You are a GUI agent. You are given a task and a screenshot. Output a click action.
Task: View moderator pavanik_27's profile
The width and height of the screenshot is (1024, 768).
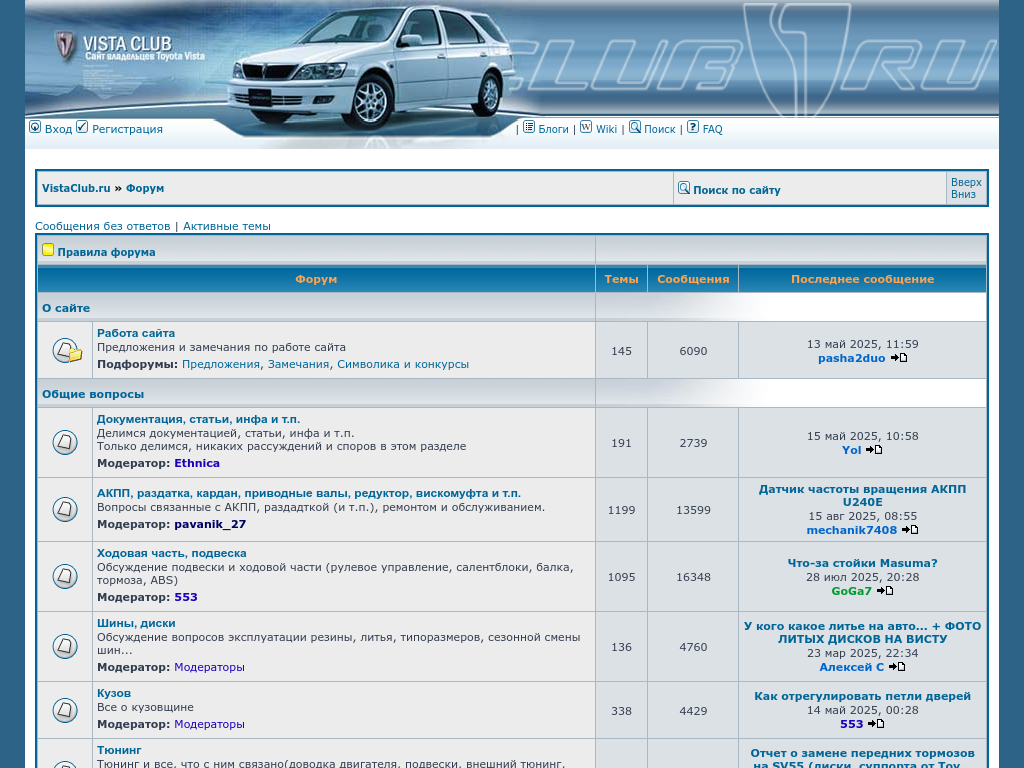point(210,524)
